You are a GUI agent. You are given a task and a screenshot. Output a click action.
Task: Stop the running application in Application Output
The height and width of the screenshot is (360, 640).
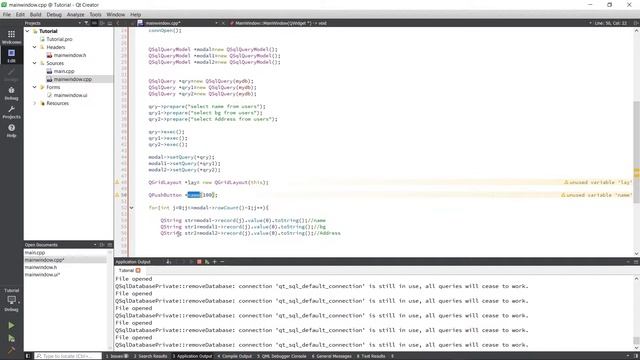[x=199, y=262]
